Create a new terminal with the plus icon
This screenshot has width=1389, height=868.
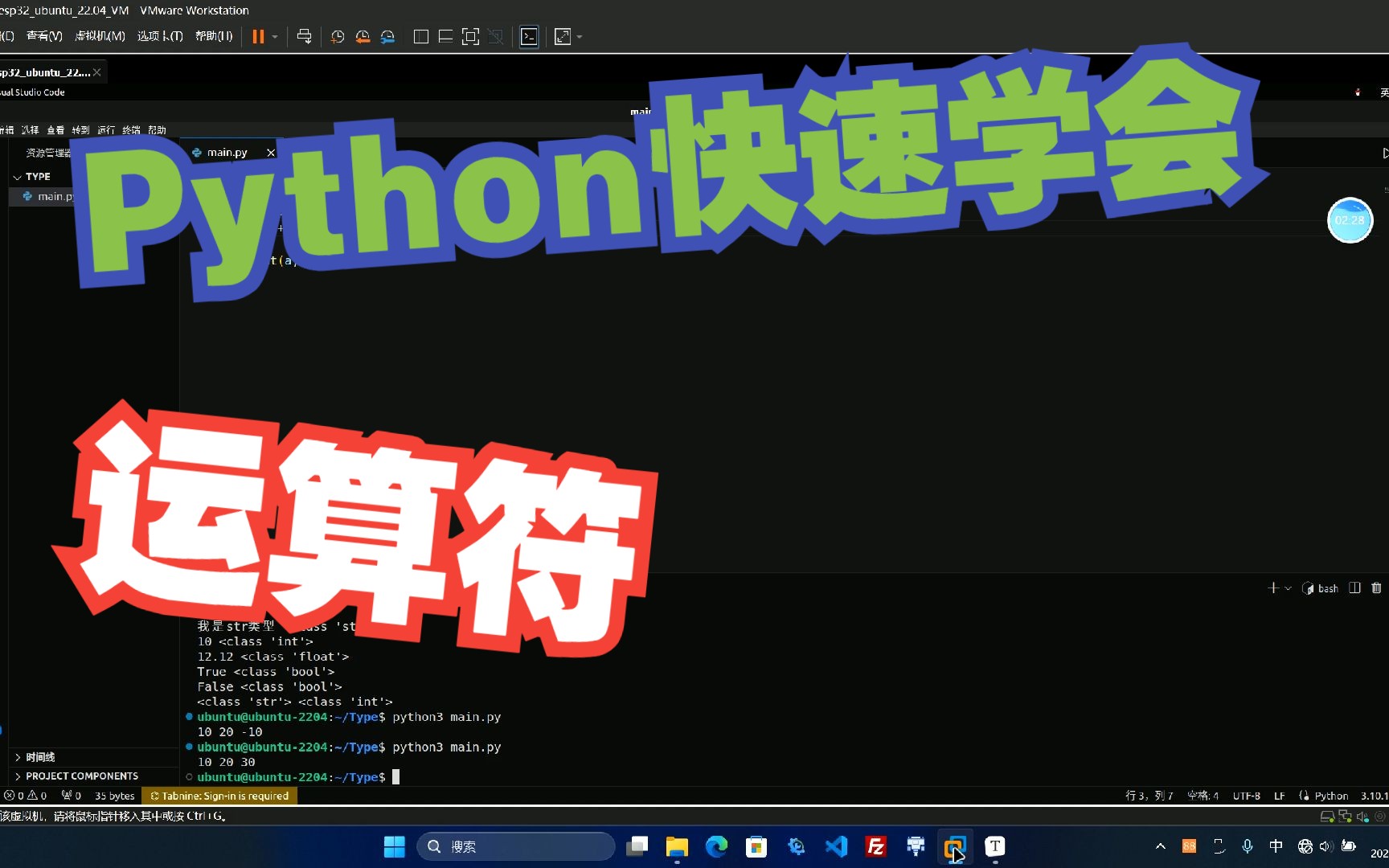[1274, 588]
